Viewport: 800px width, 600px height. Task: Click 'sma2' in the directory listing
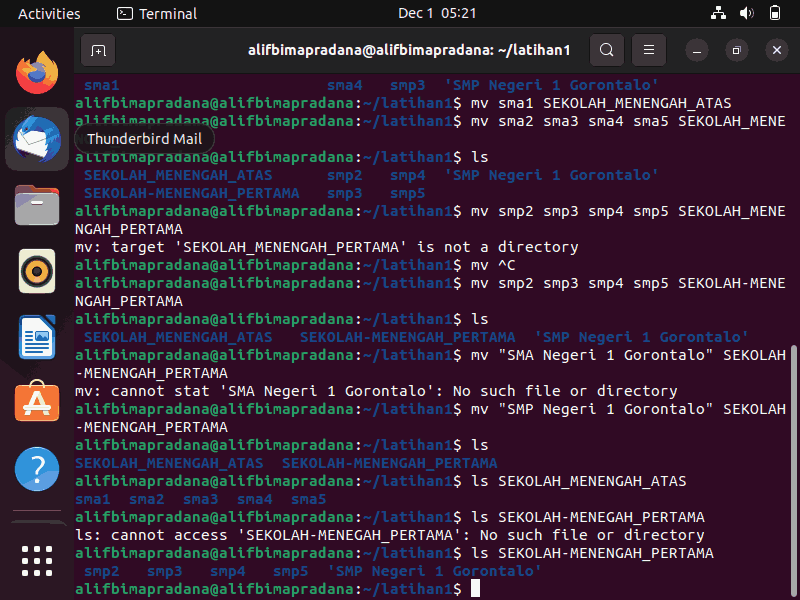146,499
